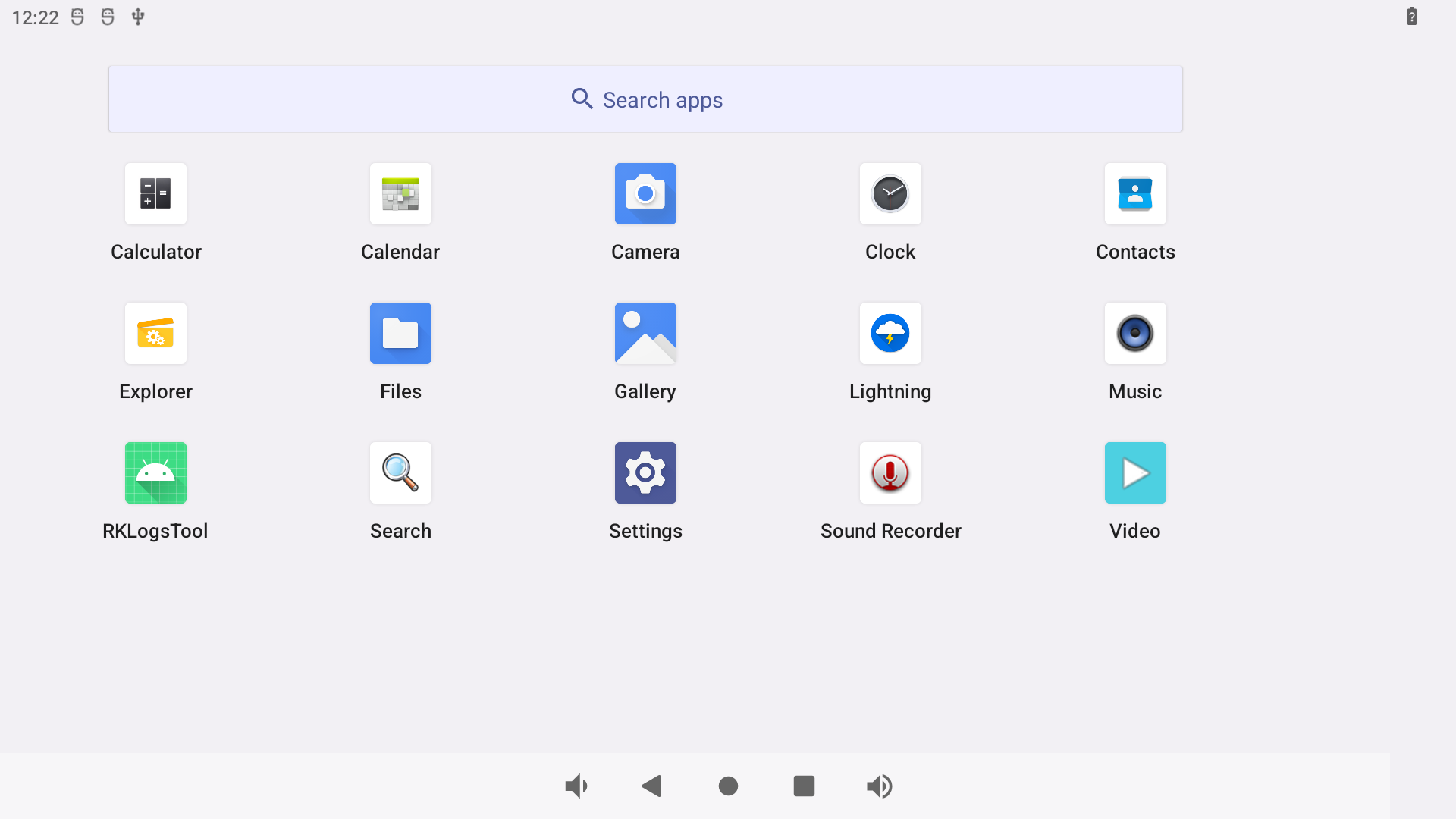Screen dimensions: 1456x819
Task: Click the "Contacts" label text
Action: (1135, 252)
